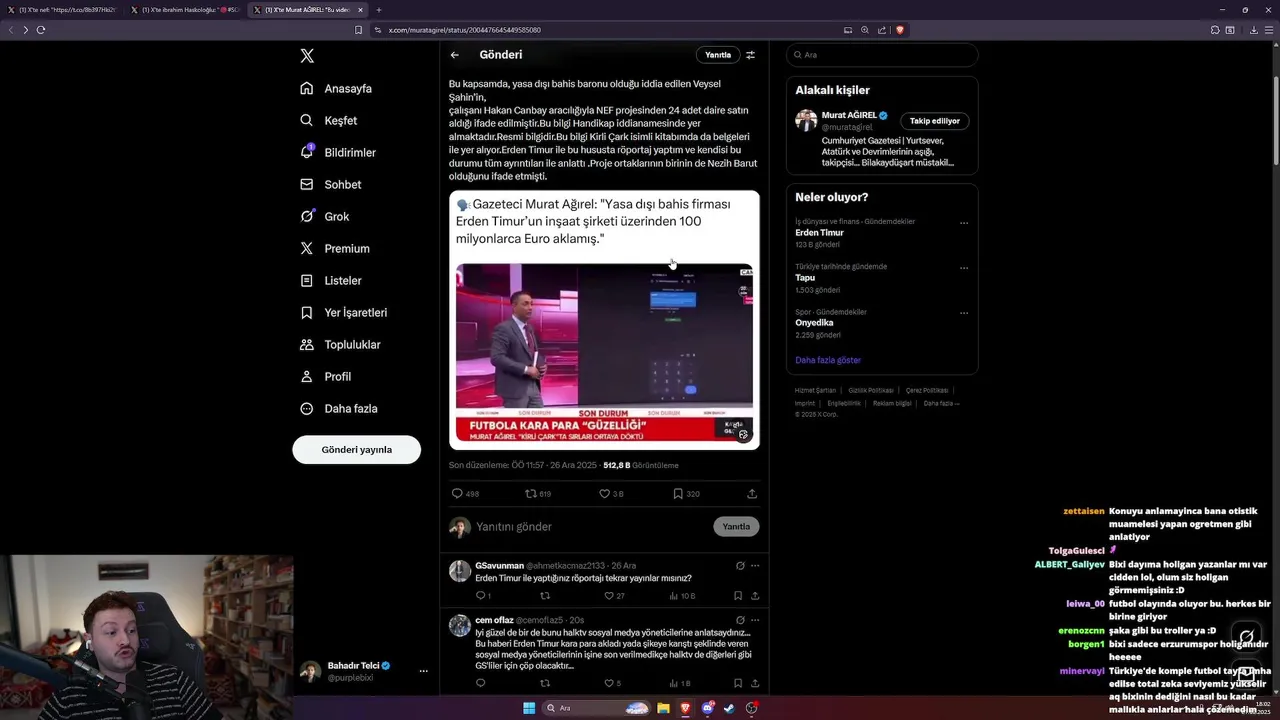Expand Daha fazla menu in sidebar
The height and width of the screenshot is (720, 1280).
(x=338, y=409)
